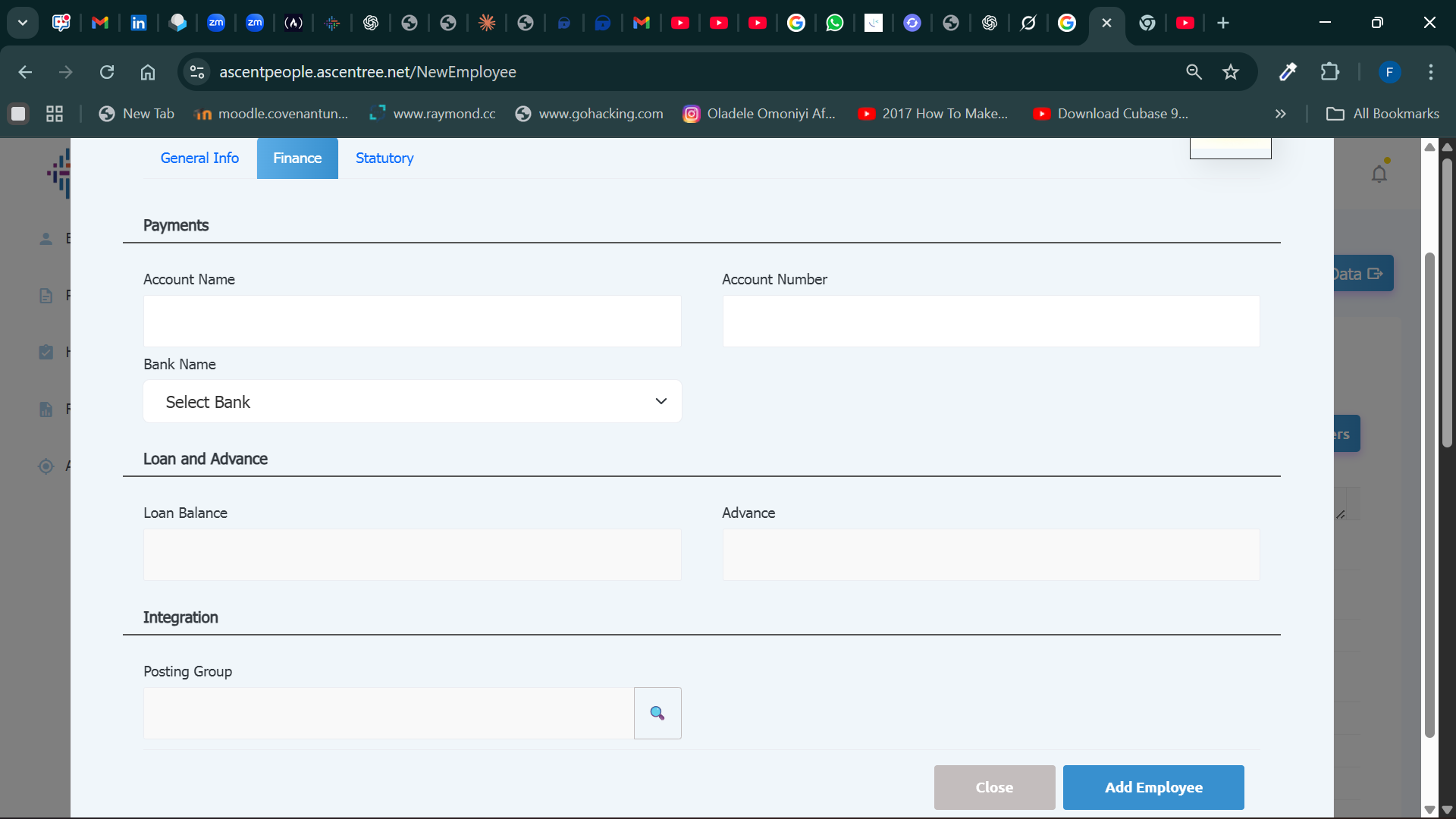Expand hidden bookmarks with double chevron
This screenshot has width=1456, height=819.
click(1280, 114)
